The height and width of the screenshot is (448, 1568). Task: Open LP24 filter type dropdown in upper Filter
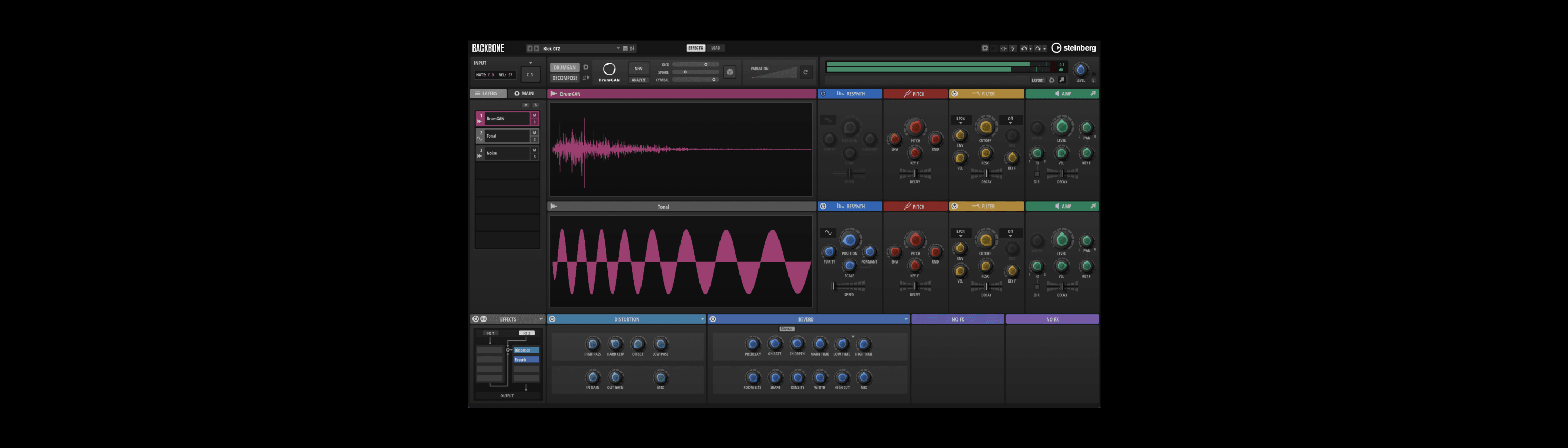tap(961, 120)
